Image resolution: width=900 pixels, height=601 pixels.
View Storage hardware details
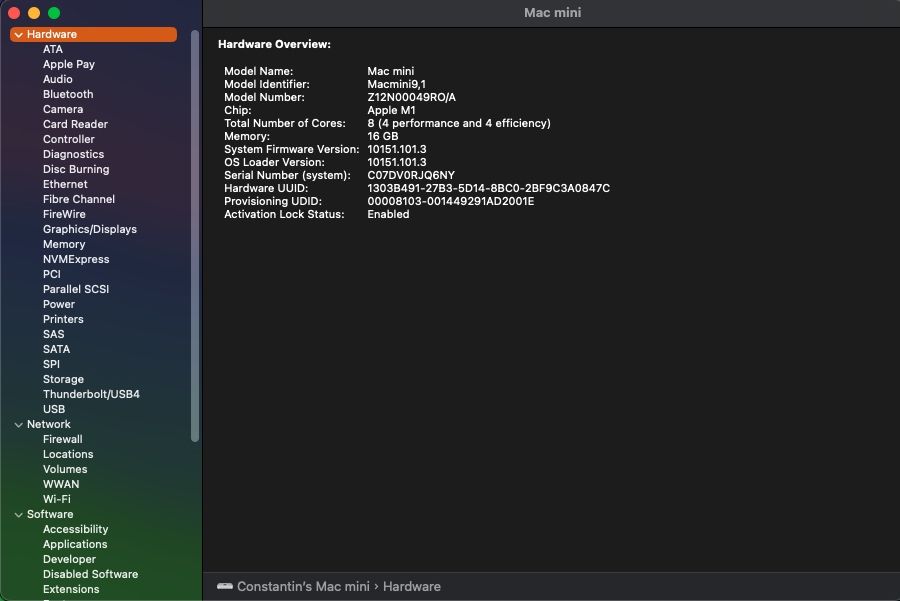(x=63, y=379)
